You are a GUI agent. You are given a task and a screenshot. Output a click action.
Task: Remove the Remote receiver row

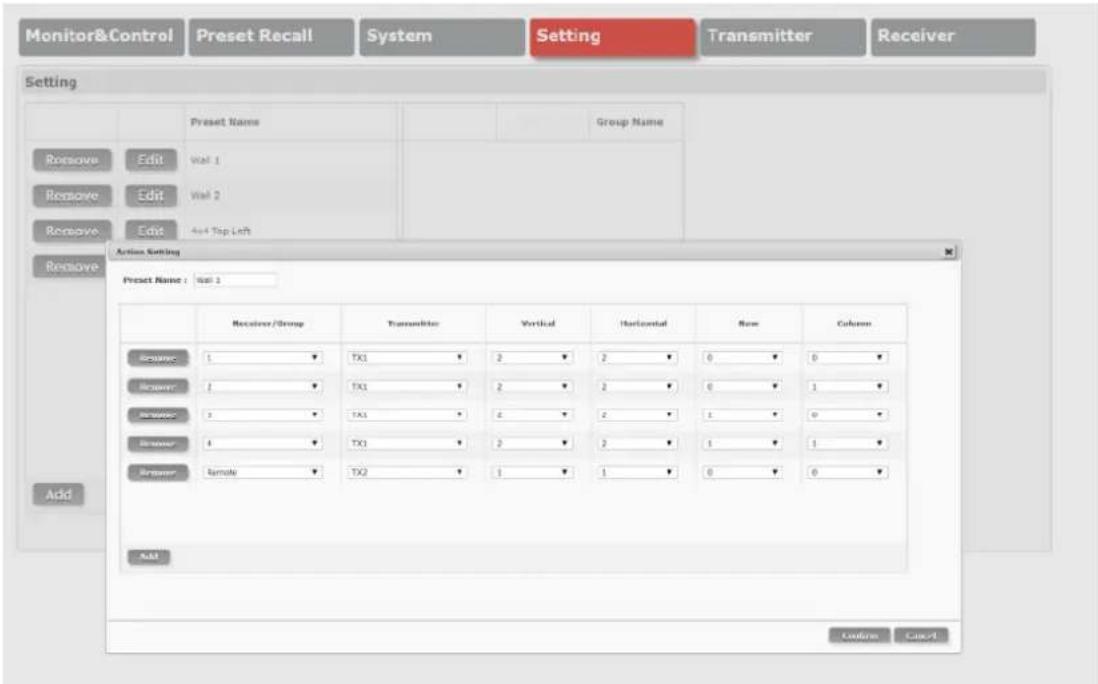(158, 473)
